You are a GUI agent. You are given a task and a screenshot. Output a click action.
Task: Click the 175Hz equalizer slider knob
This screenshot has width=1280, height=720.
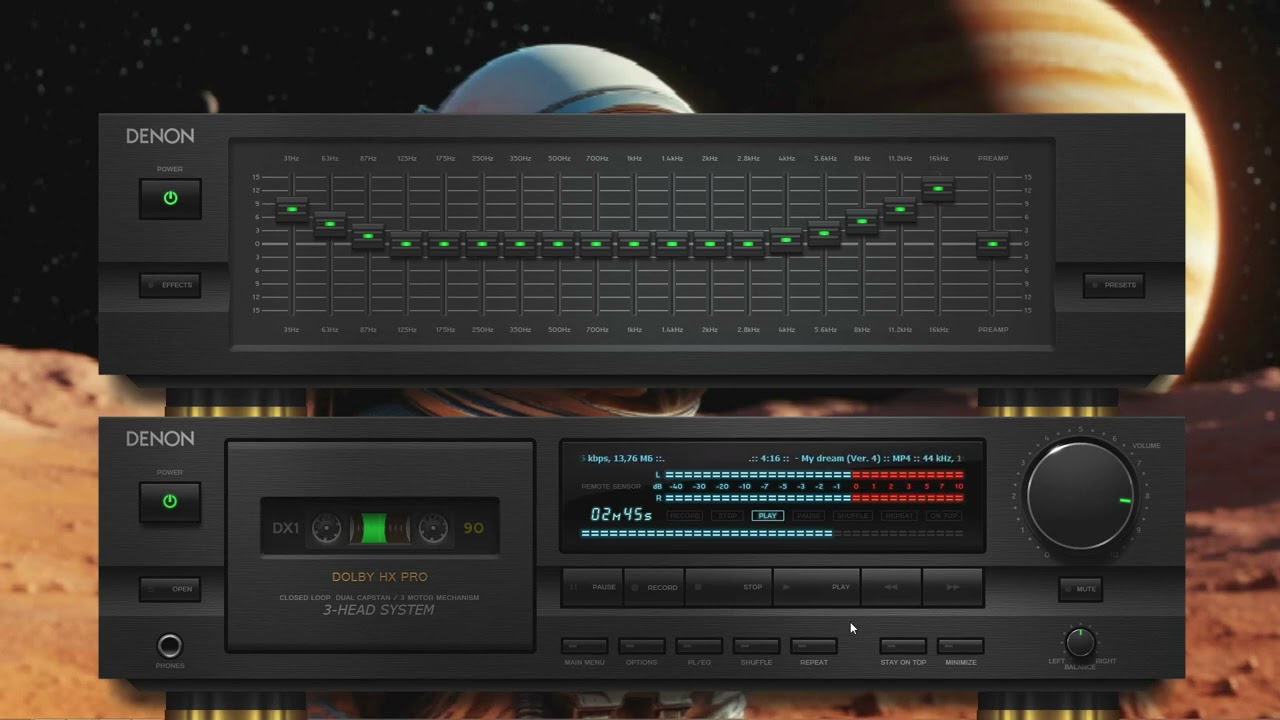click(x=444, y=243)
